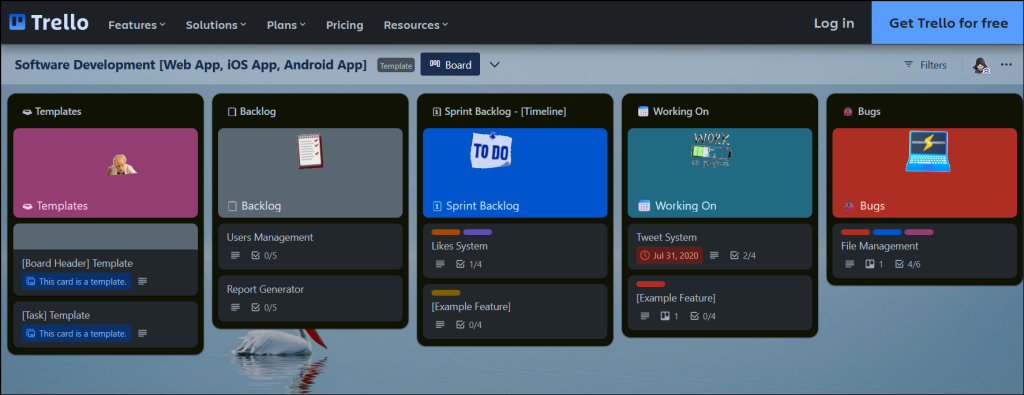Image resolution: width=1024 pixels, height=395 pixels.
Task: Click description icon on Report Generator card
Action: pyautogui.click(x=235, y=308)
